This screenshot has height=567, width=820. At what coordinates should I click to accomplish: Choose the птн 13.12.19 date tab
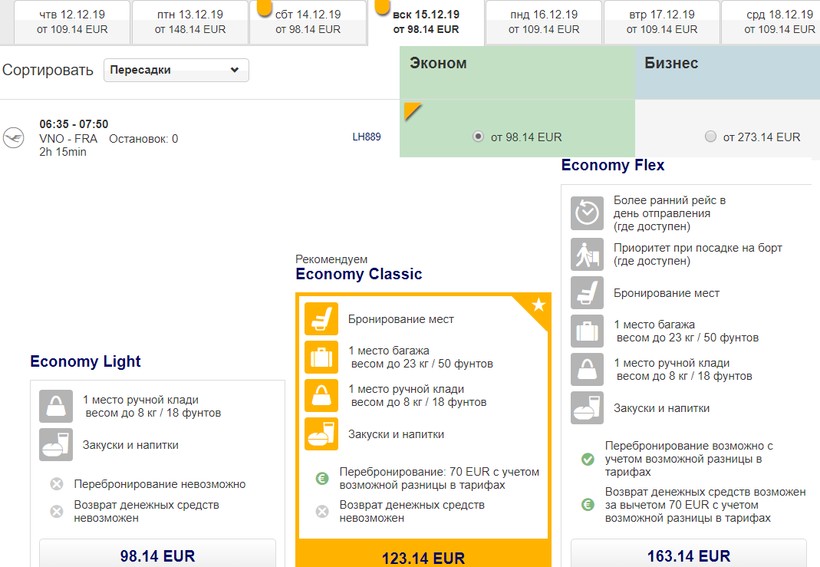click(x=190, y=22)
